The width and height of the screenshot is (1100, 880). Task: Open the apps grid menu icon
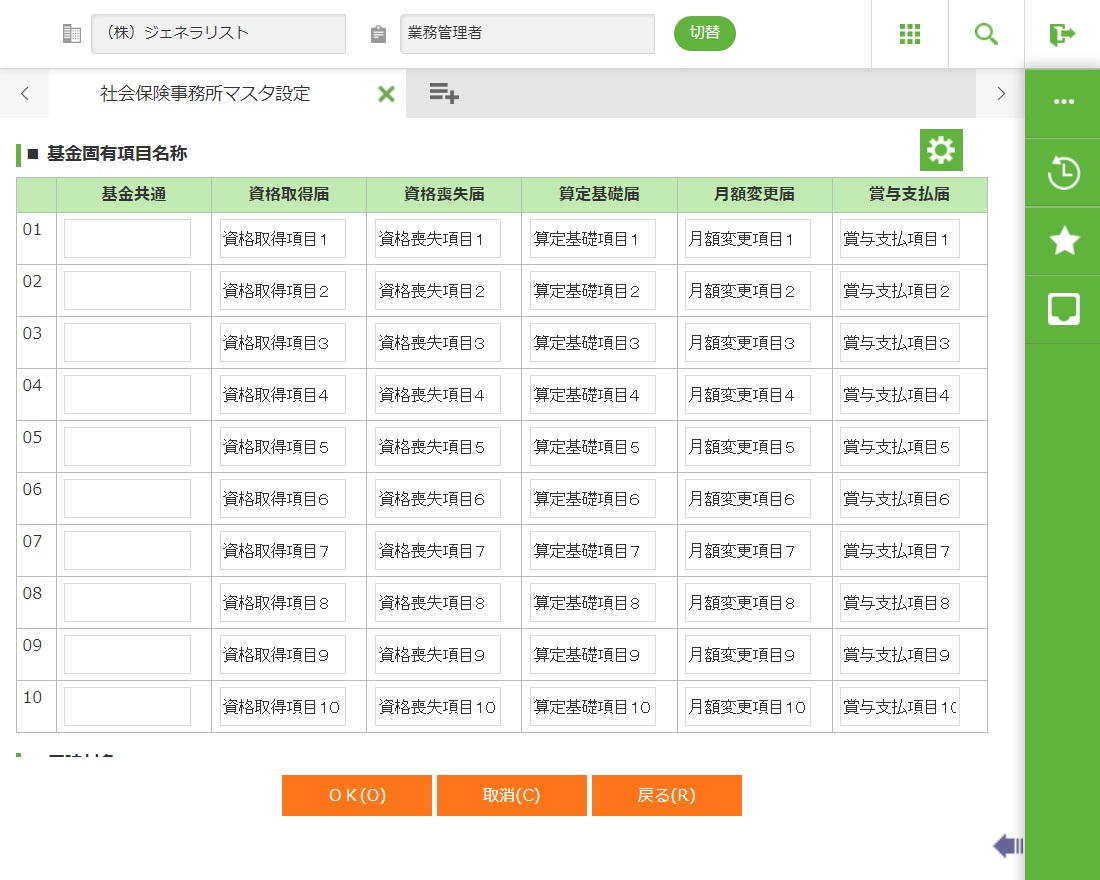pyautogui.click(x=909, y=34)
